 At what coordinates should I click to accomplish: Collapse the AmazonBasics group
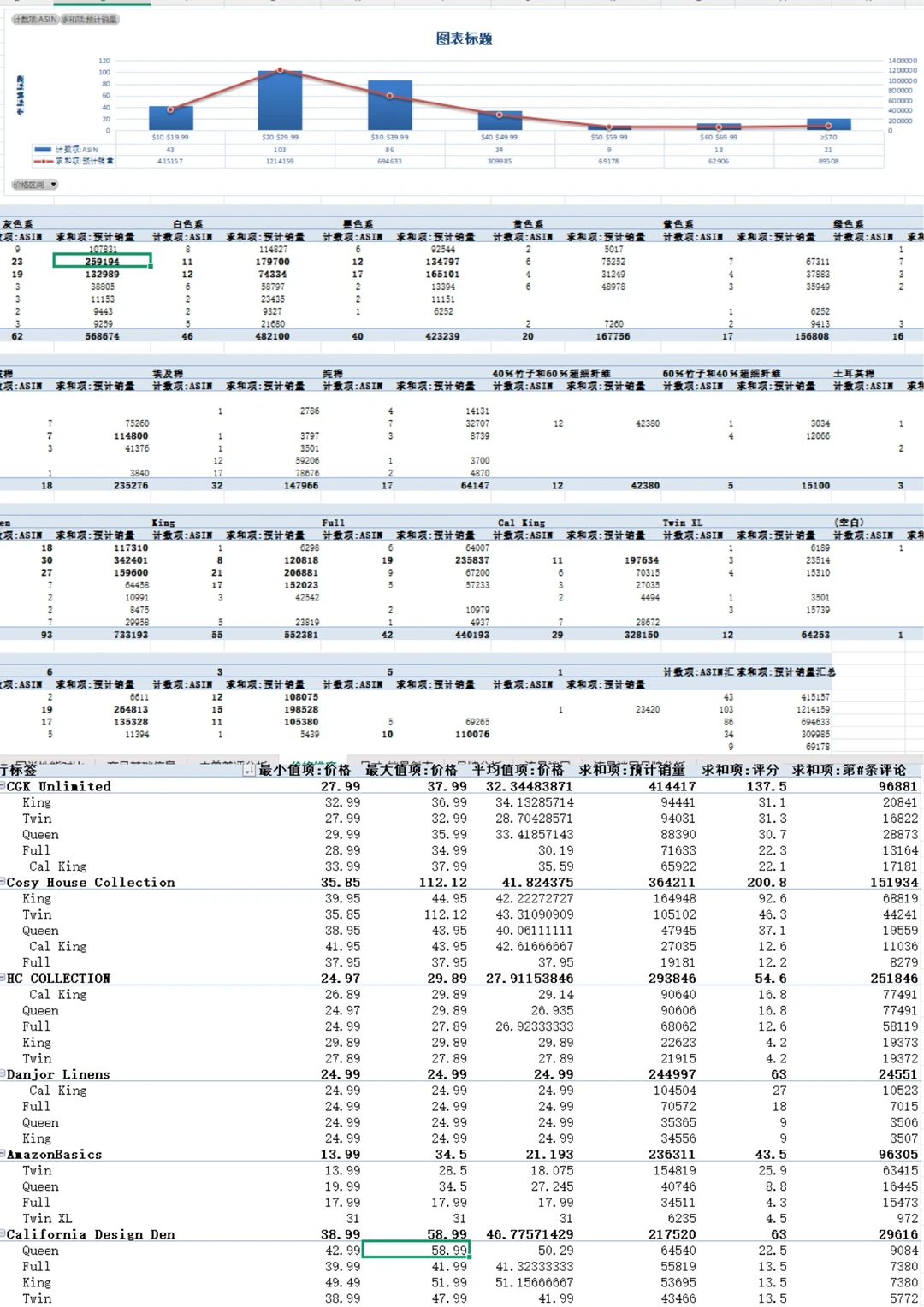point(3,1154)
